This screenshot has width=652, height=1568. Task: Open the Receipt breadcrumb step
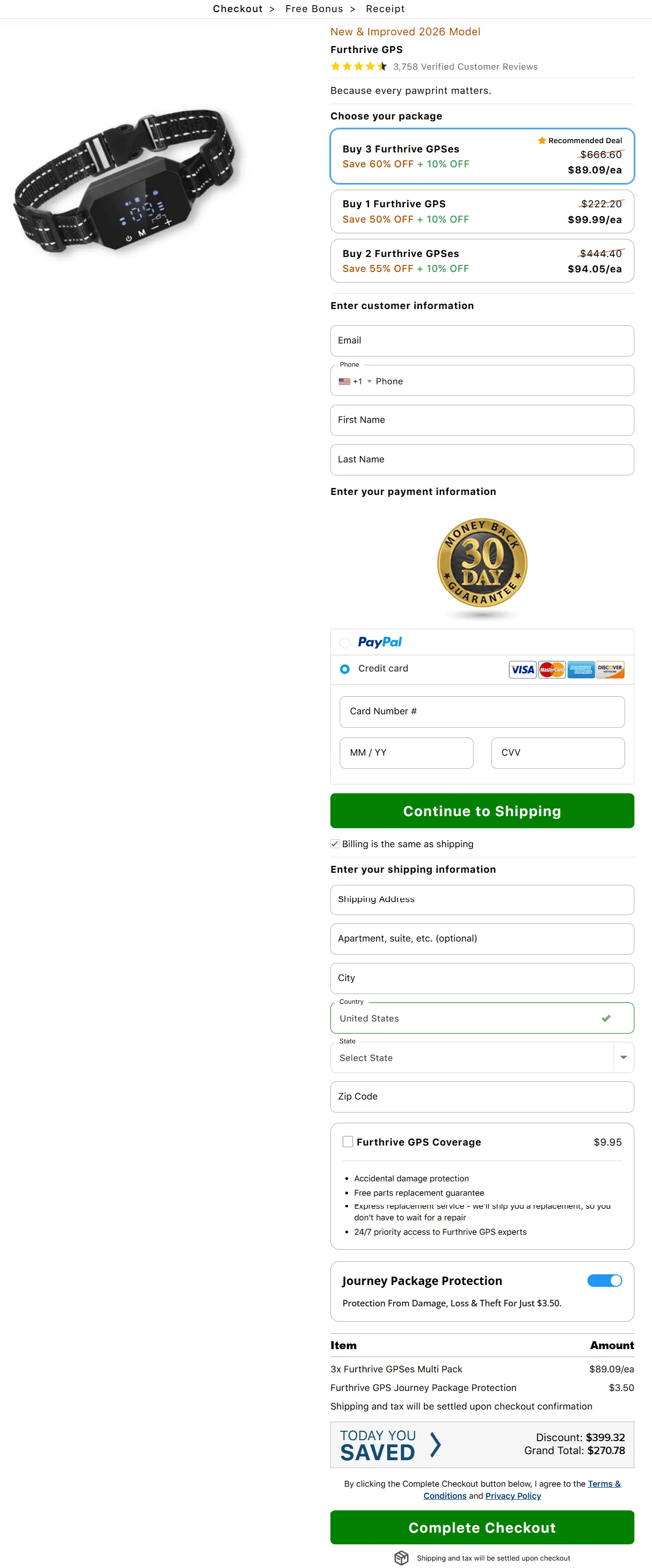point(385,8)
